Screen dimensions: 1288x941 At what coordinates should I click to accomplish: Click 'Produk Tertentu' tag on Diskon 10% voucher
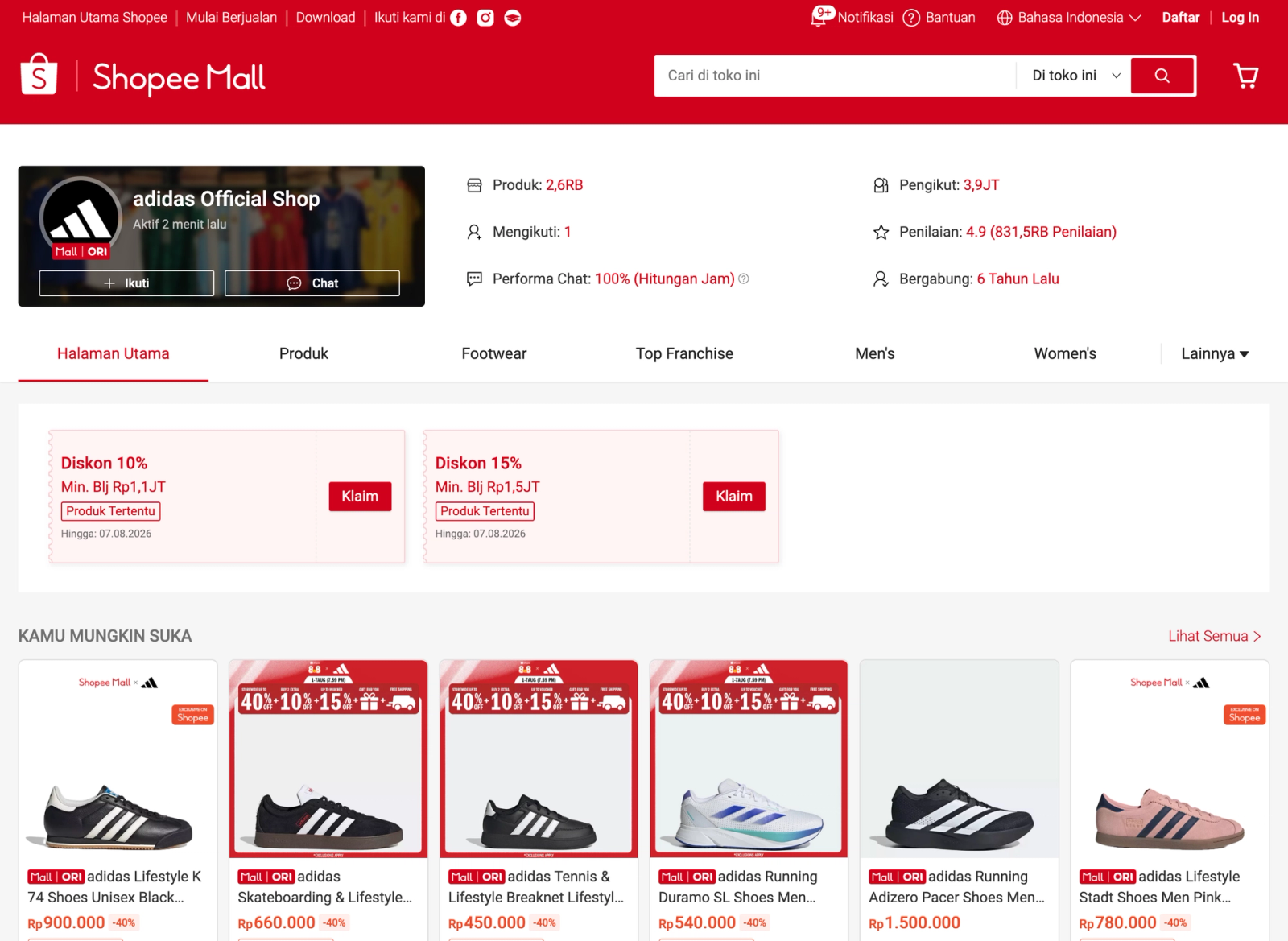point(110,511)
